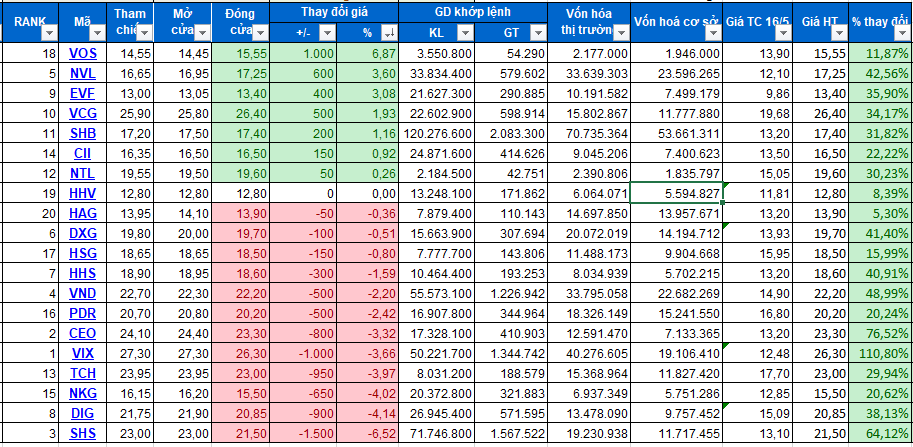Open the HHS ticker link
Viewport: 913px width, 447px height.
click(83, 273)
